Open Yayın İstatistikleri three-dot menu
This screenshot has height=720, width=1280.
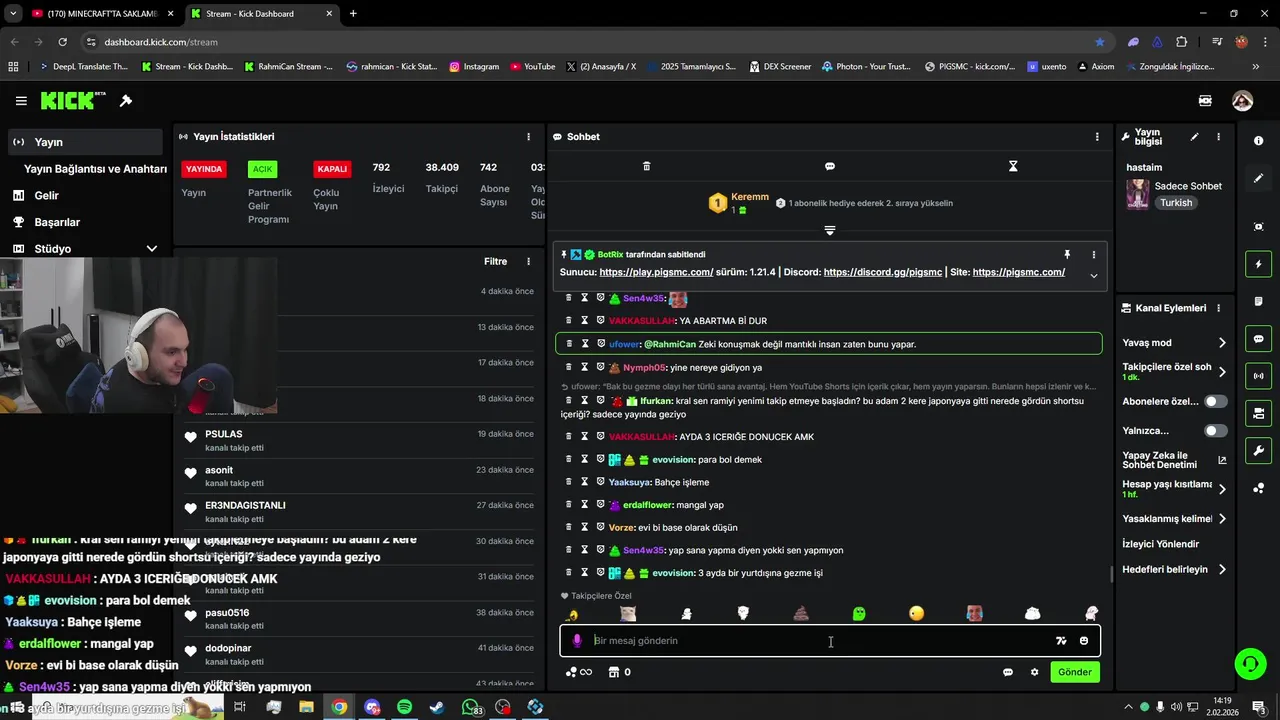click(529, 137)
